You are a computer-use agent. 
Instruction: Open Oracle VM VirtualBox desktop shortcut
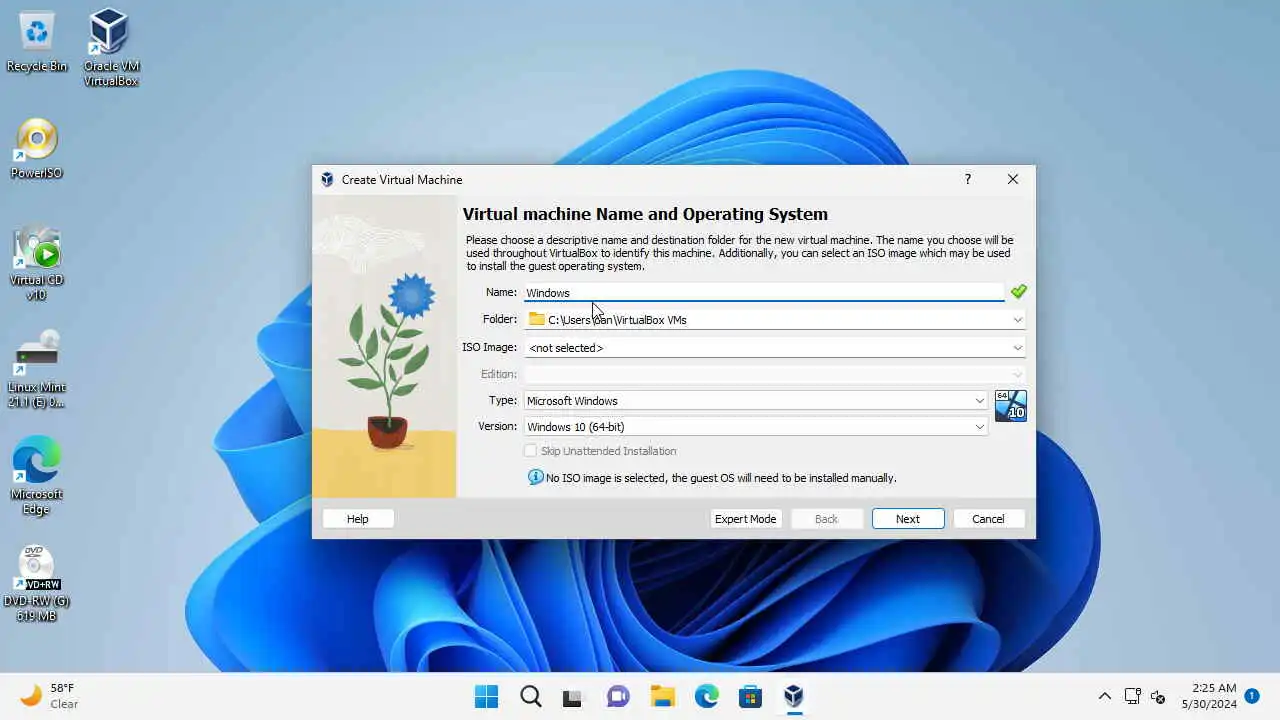pyautogui.click(x=110, y=47)
